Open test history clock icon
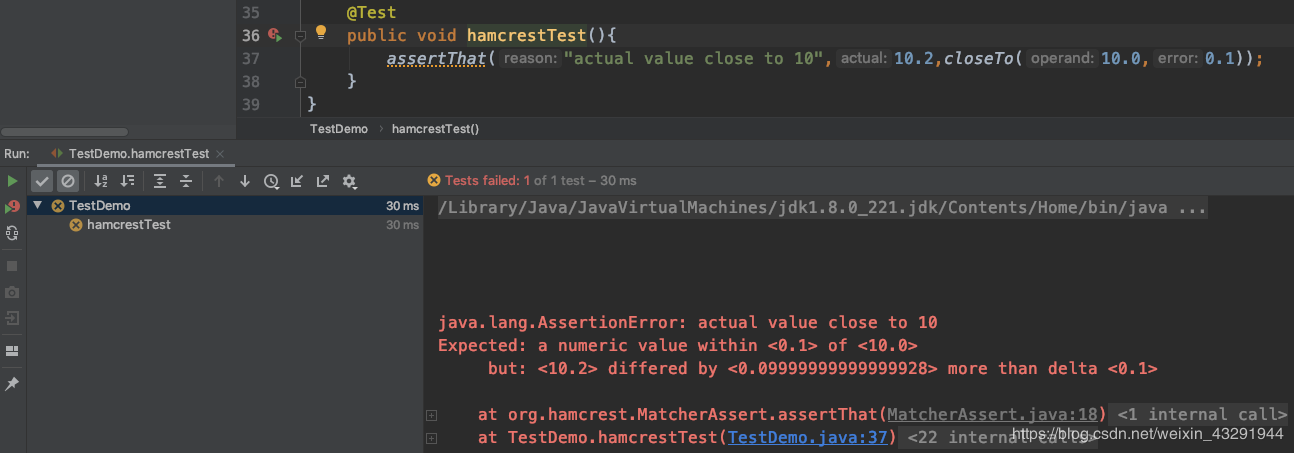This screenshot has width=1294, height=453. tap(271, 181)
